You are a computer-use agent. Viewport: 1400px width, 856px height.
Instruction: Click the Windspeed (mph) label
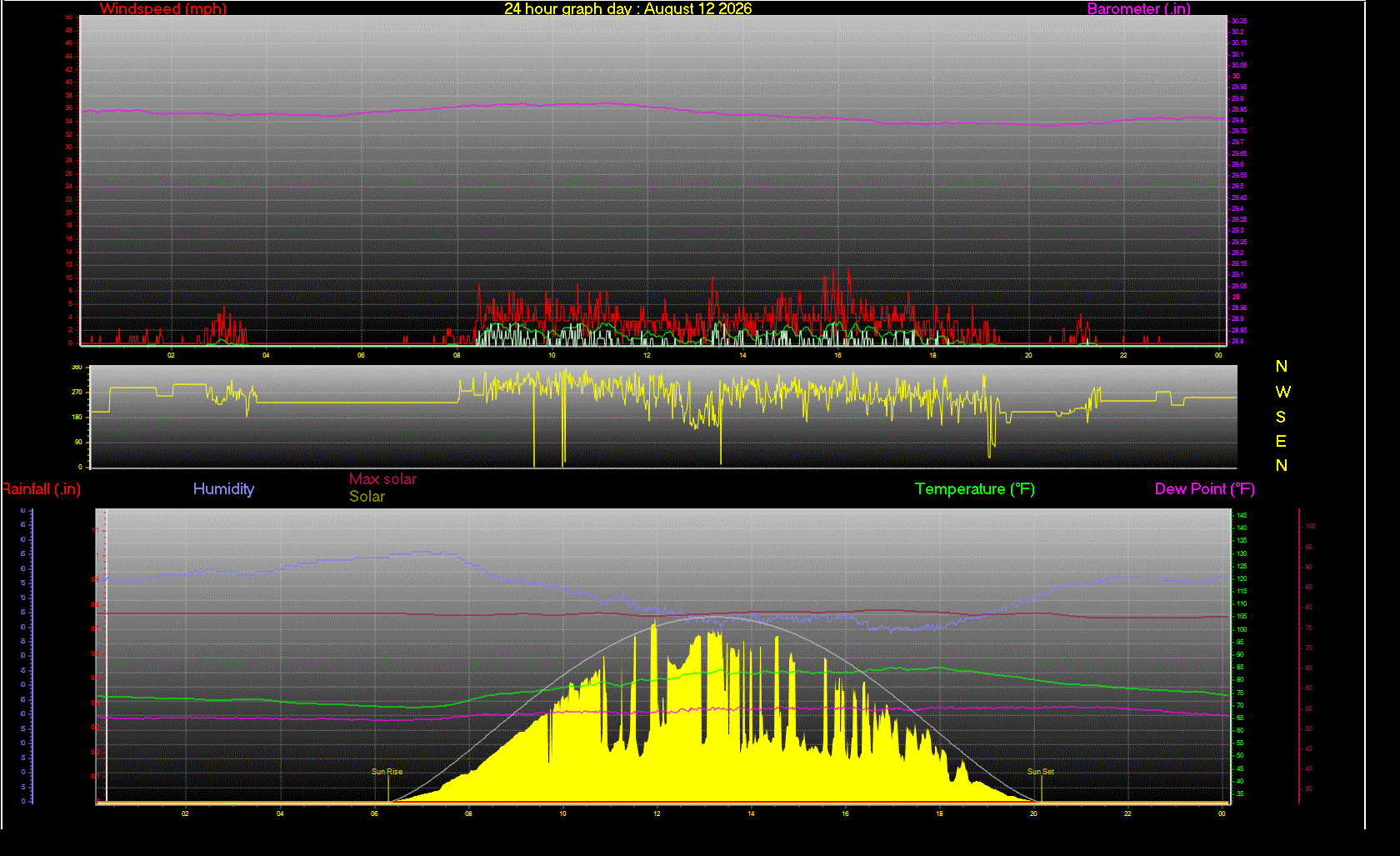click(x=163, y=9)
